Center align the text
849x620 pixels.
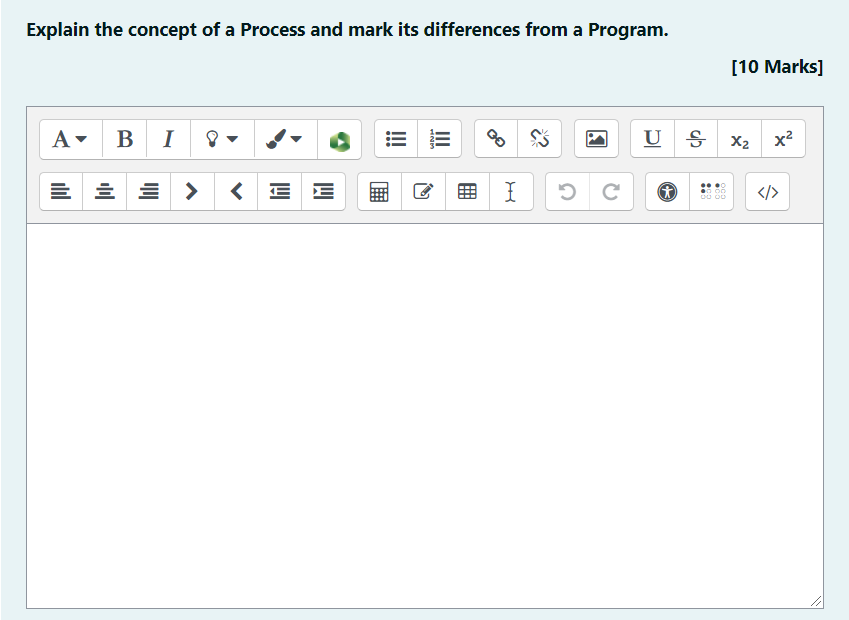(105, 192)
